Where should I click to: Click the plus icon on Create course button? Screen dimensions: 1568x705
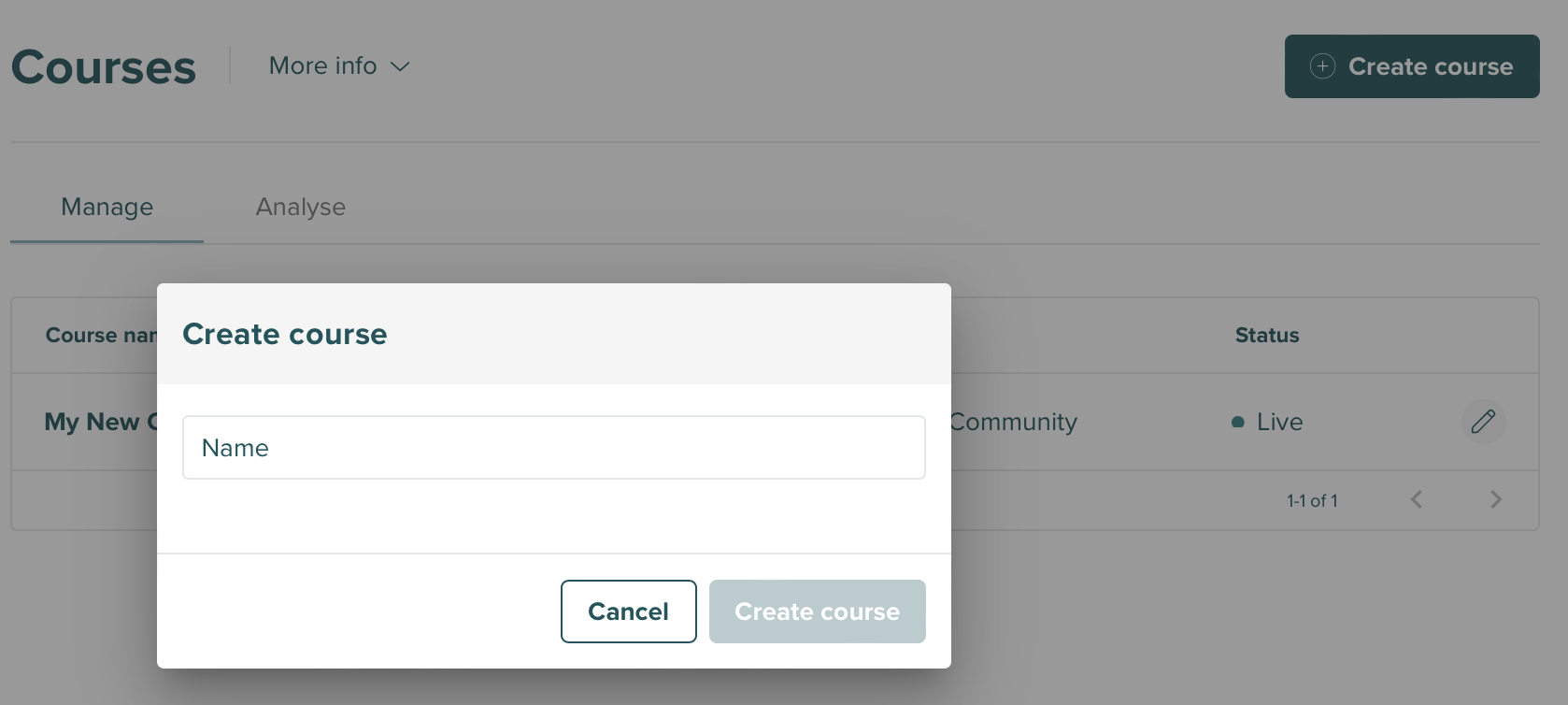pos(1323,66)
